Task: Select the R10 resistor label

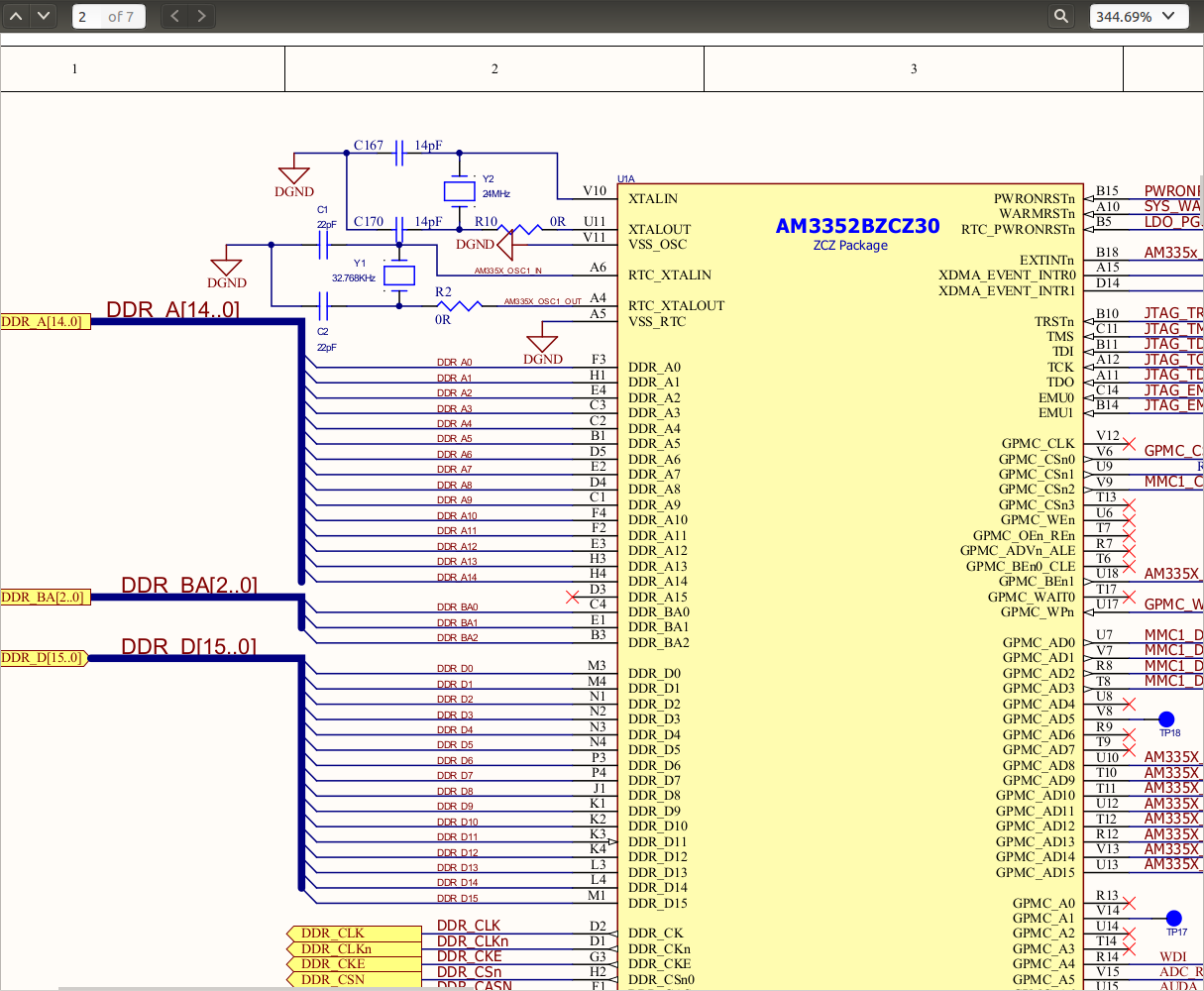Action: pyautogui.click(x=487, y=221)
